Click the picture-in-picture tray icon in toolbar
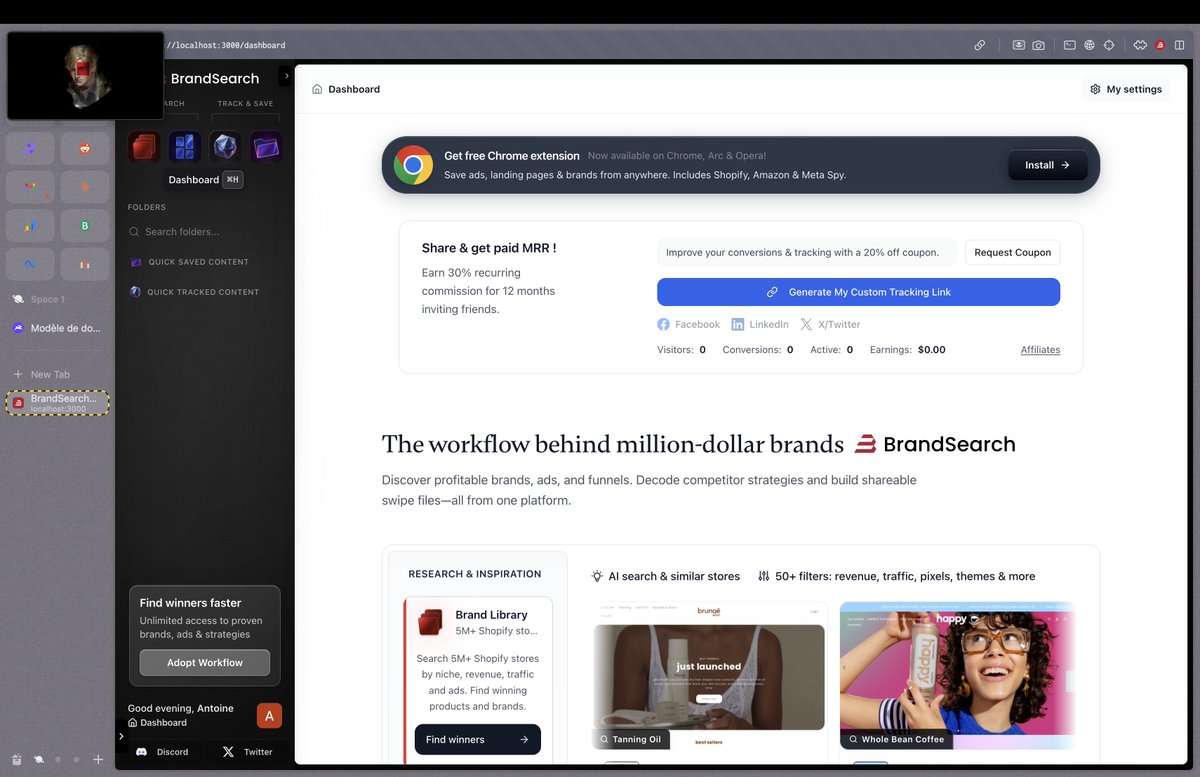The image size is (1200, 777). click(x=1019, y=45)
